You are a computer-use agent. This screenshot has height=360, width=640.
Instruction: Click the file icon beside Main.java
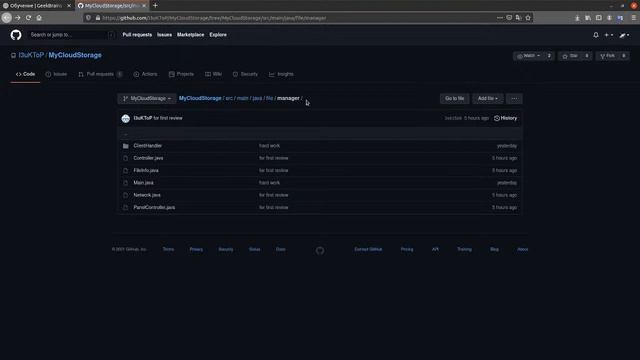tap(126, 183)
